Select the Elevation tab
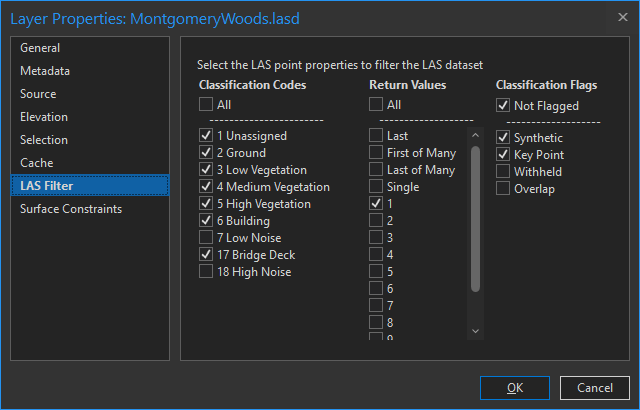 pos(44,117)
